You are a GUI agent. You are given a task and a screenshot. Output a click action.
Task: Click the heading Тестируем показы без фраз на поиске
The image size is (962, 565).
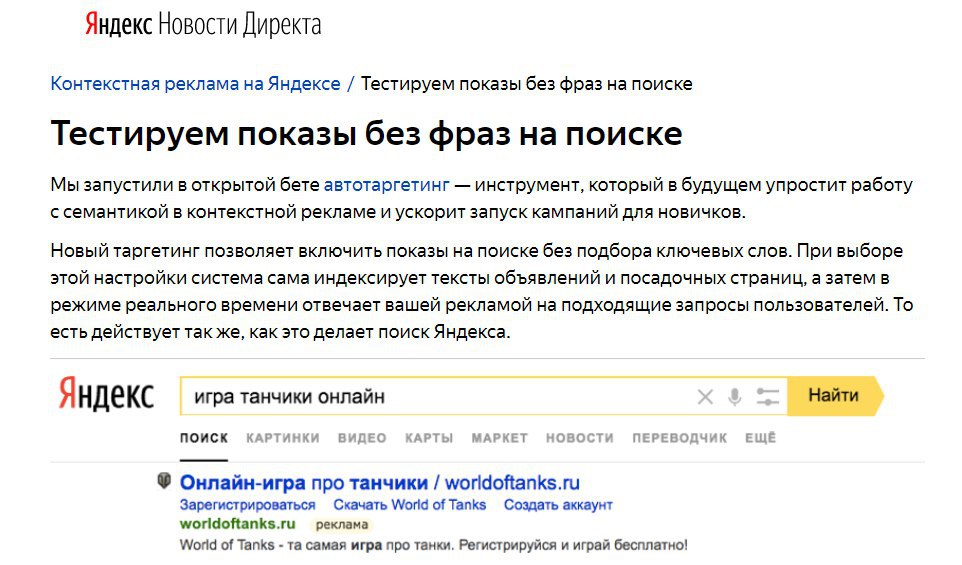[x=366, y=134]
